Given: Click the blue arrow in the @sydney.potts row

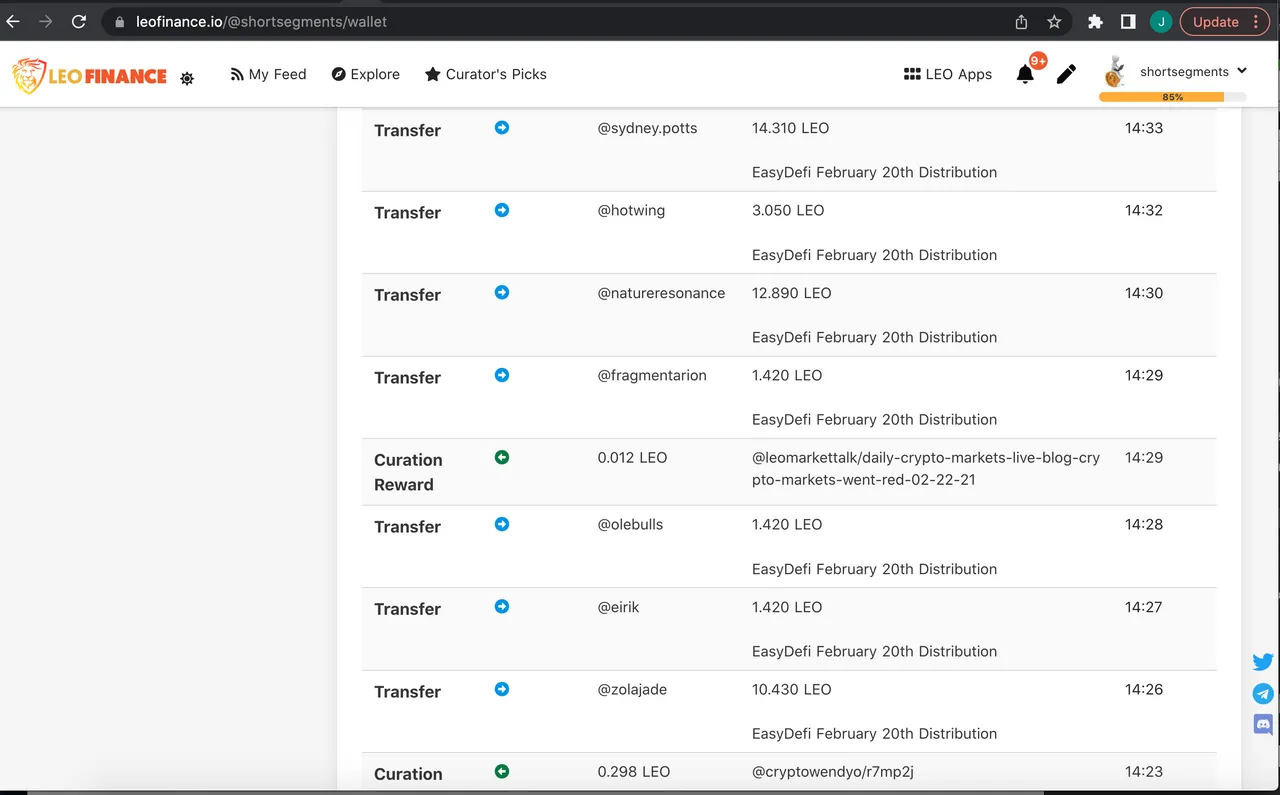Looking at the screenshot, I should click(502, 128).
